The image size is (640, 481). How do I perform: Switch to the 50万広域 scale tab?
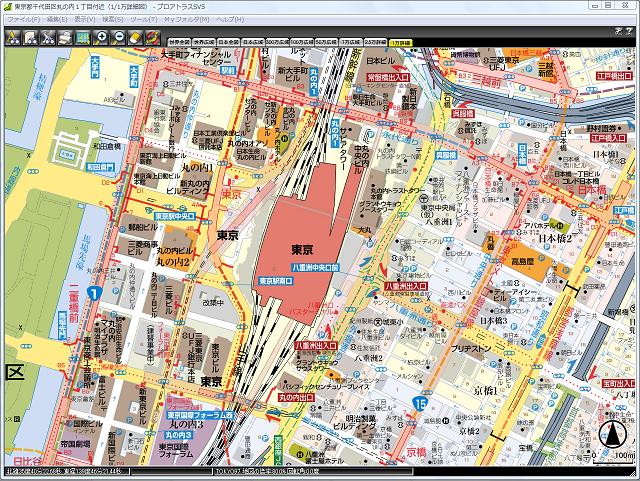click(x=326, y=42)
